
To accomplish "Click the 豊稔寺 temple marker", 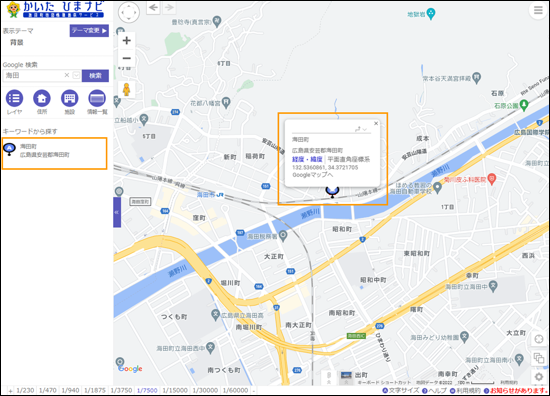I will (x=217, y=21).
